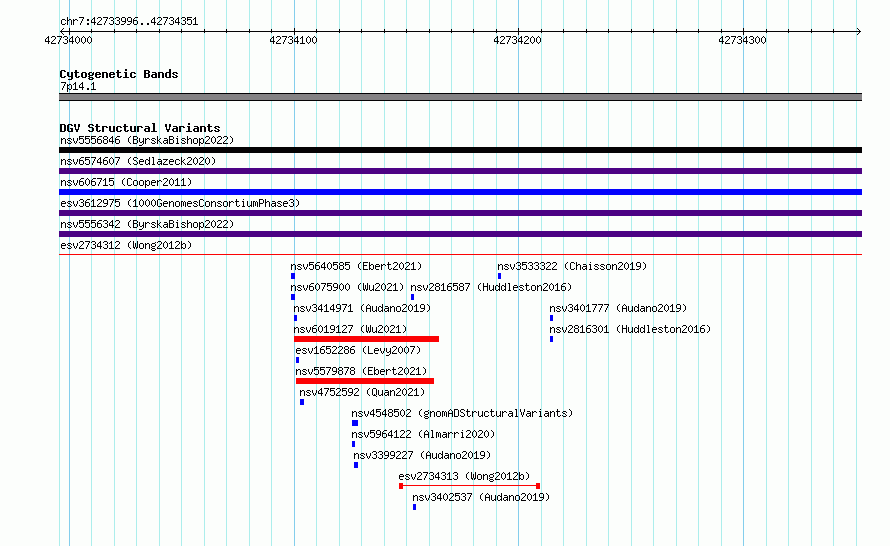Select nsv6019127 (Wu2021) label
Screen dimensions: 890x546
tap(350, 329)
